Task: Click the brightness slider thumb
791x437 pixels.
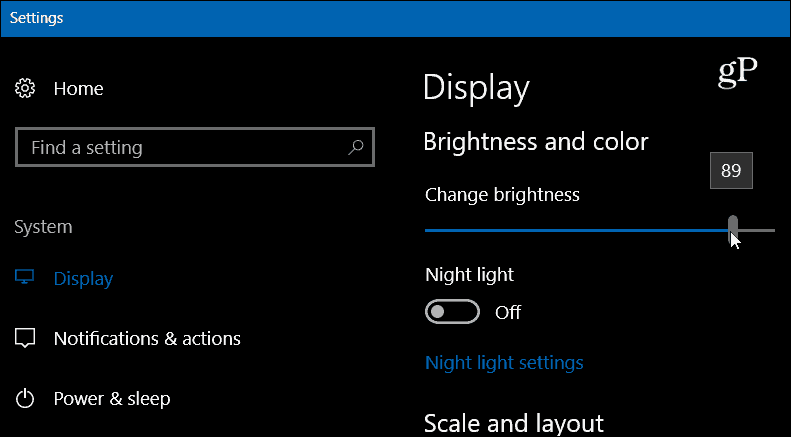Action: [x=732, y=230]
